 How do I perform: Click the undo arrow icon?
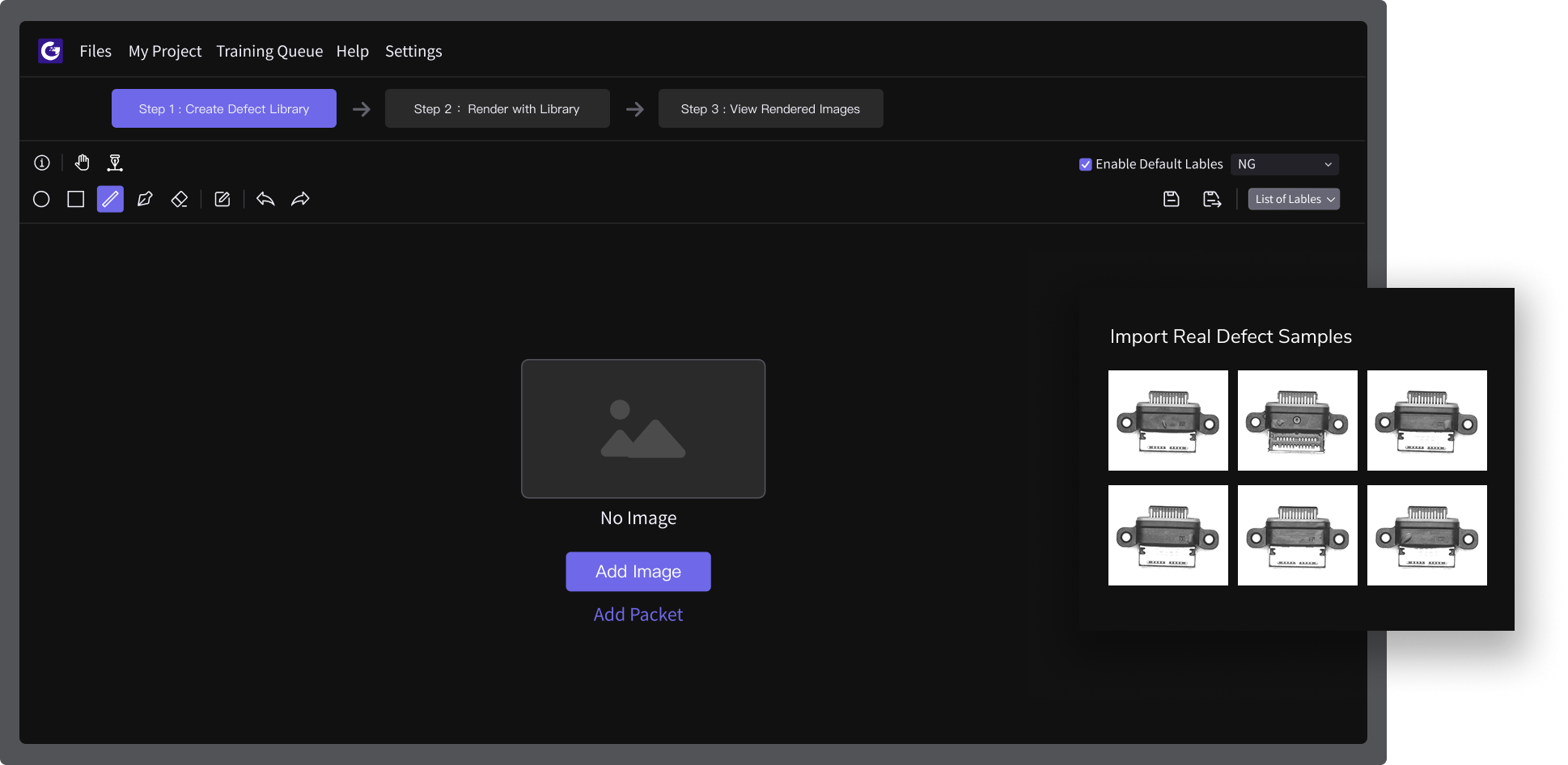[x=265, y=199]
